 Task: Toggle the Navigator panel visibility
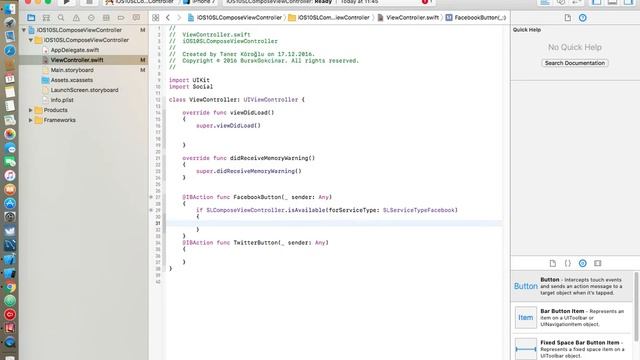(597, 2)
